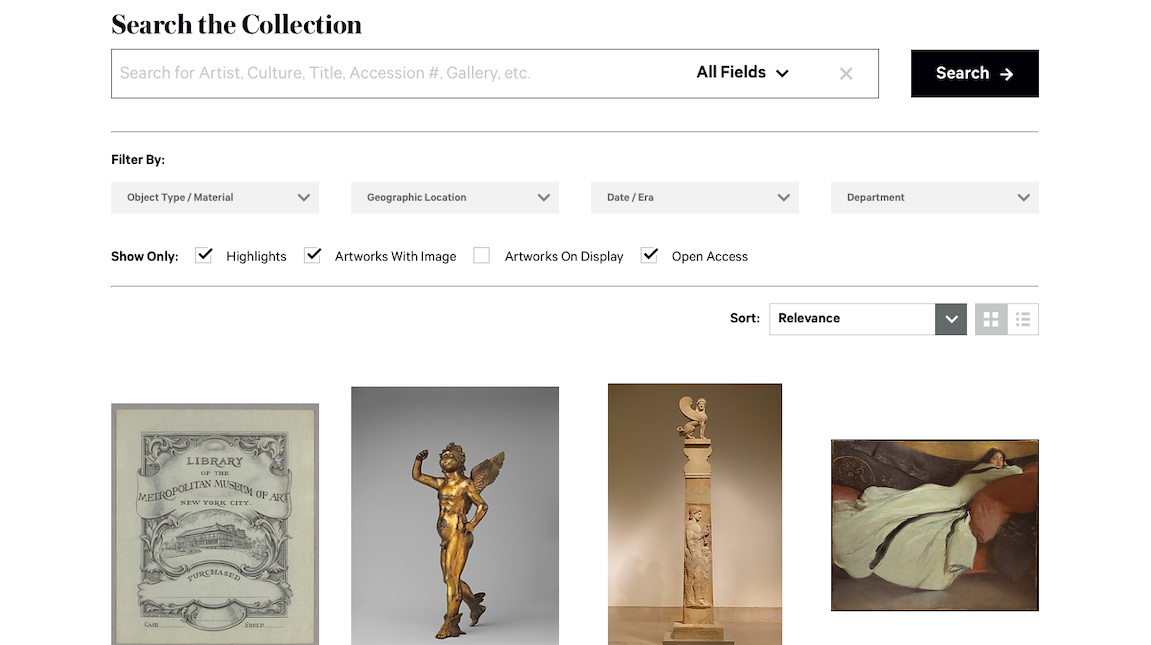This screenshot has width=1151, height=645.
Task: Expand Object Type / Material filter
Action: click(x=215, y=197)
